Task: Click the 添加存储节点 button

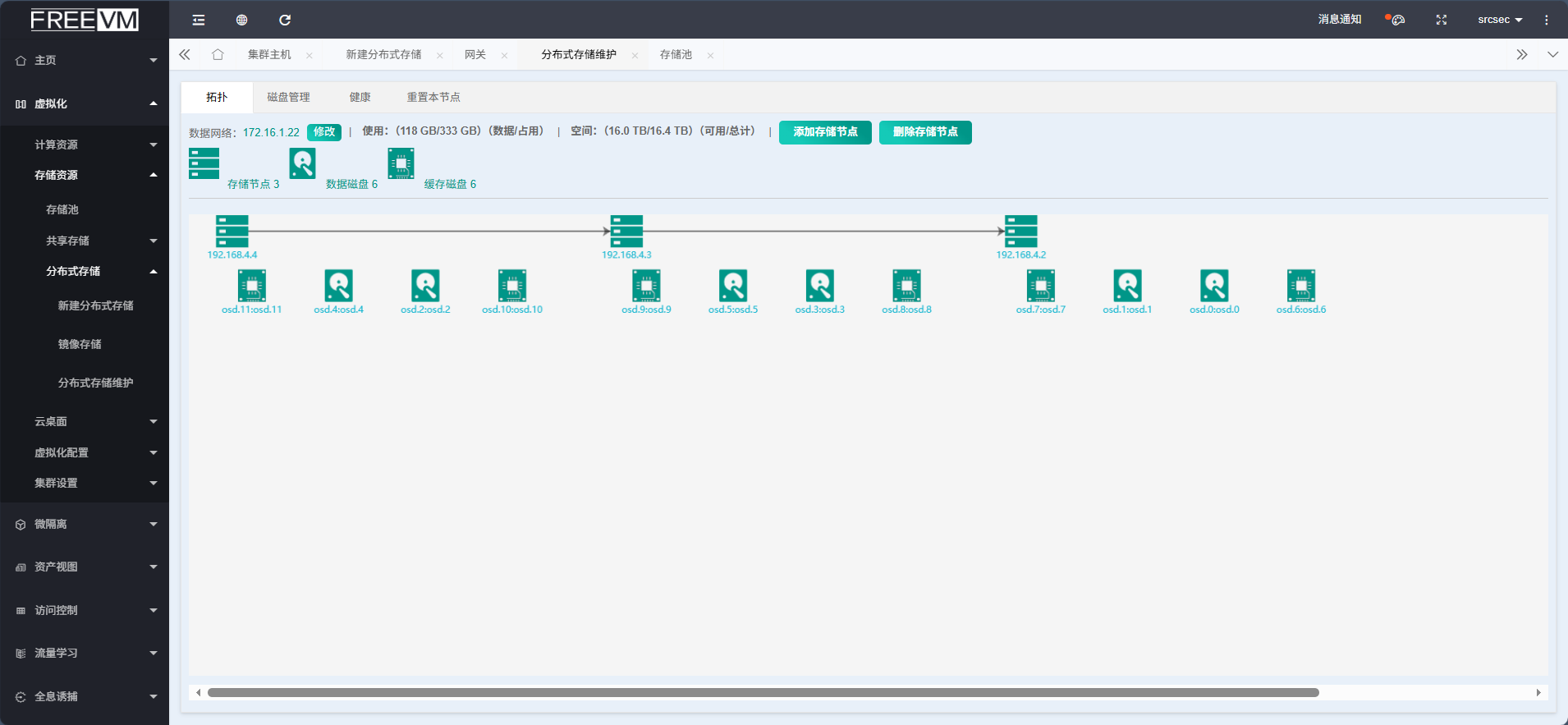Action: point(825,132)
